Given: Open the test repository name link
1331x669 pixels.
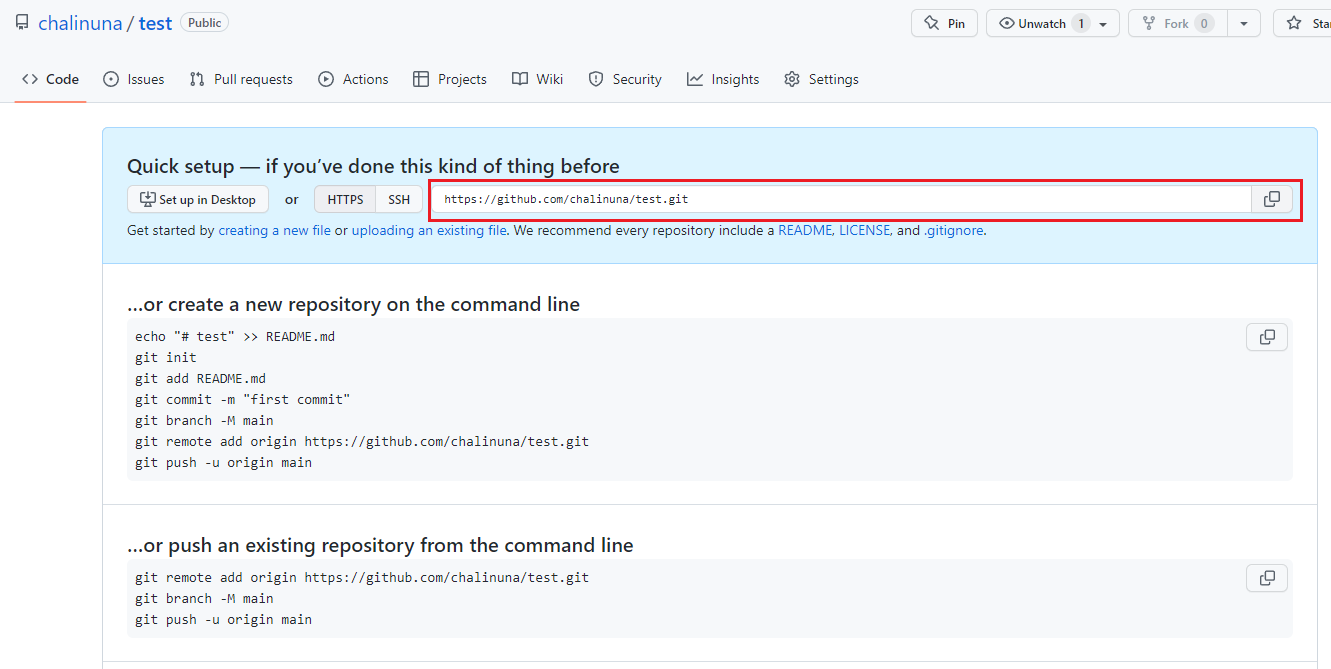Looking at the screenshot, I should (155, 23).
